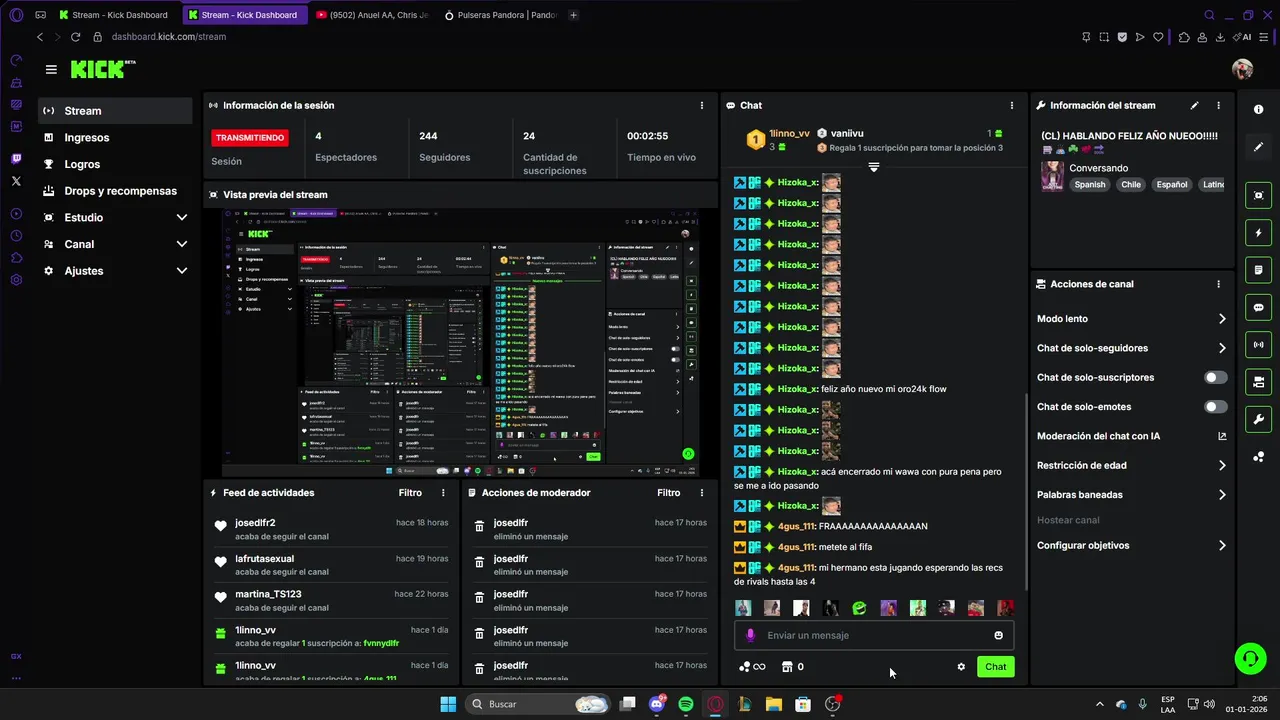This screenshot has height=720, width=1280.
Task: Open the Kick hamburger menu
Action: coord(51,69)
